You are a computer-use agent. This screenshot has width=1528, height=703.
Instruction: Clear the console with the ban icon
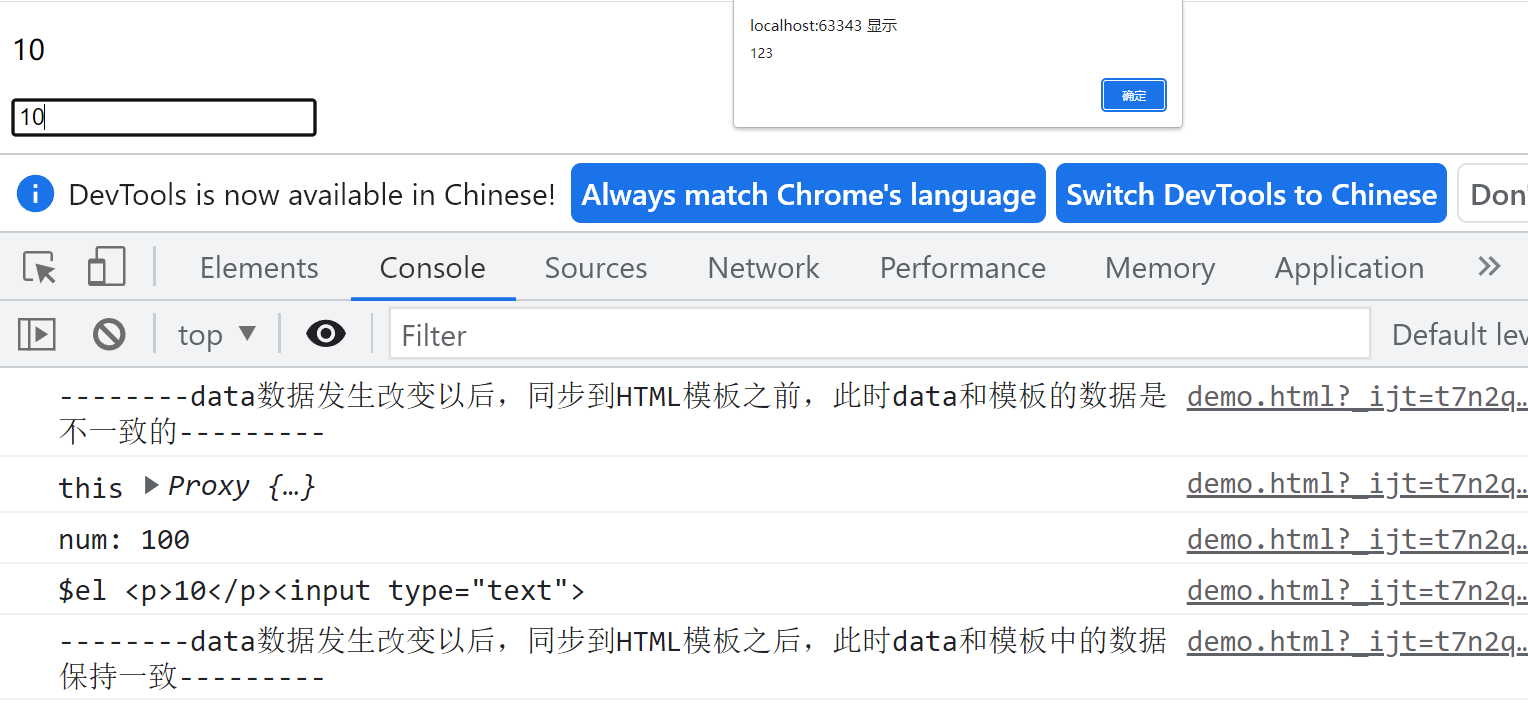pyautogui.click(x=109, y=334)
